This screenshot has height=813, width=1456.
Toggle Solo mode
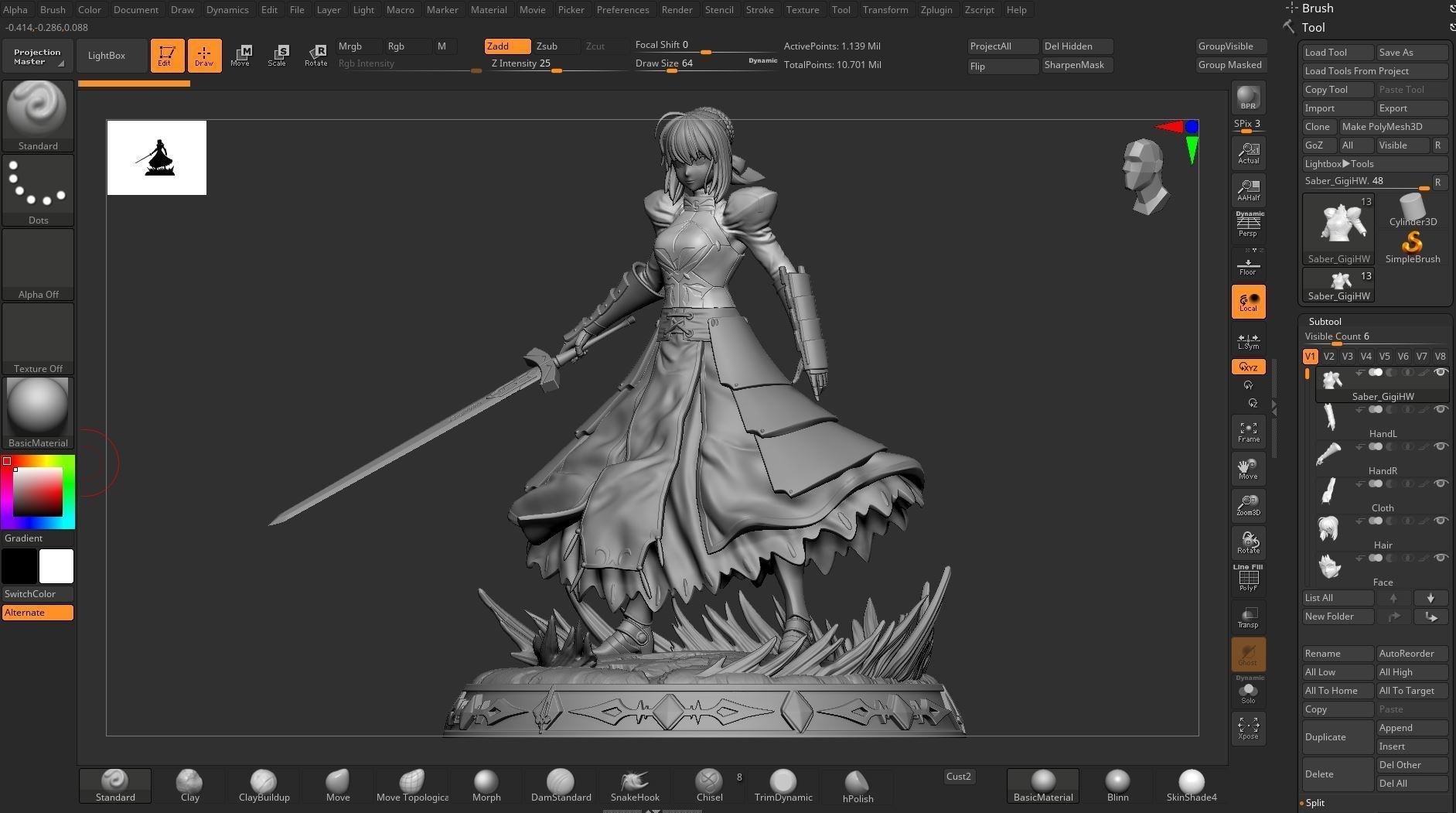pos(1248,691)
